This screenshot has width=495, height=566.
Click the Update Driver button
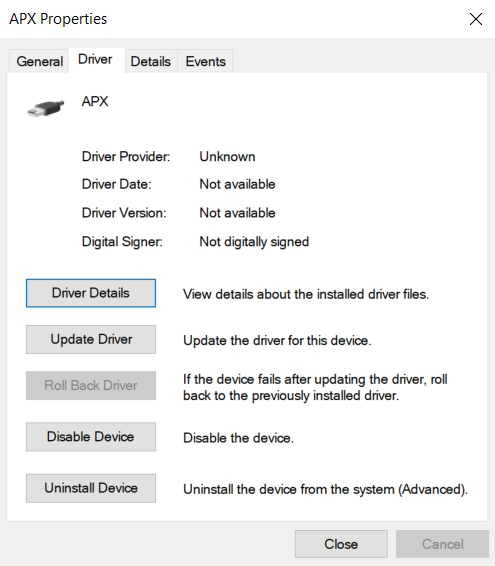tap(91, 339)
